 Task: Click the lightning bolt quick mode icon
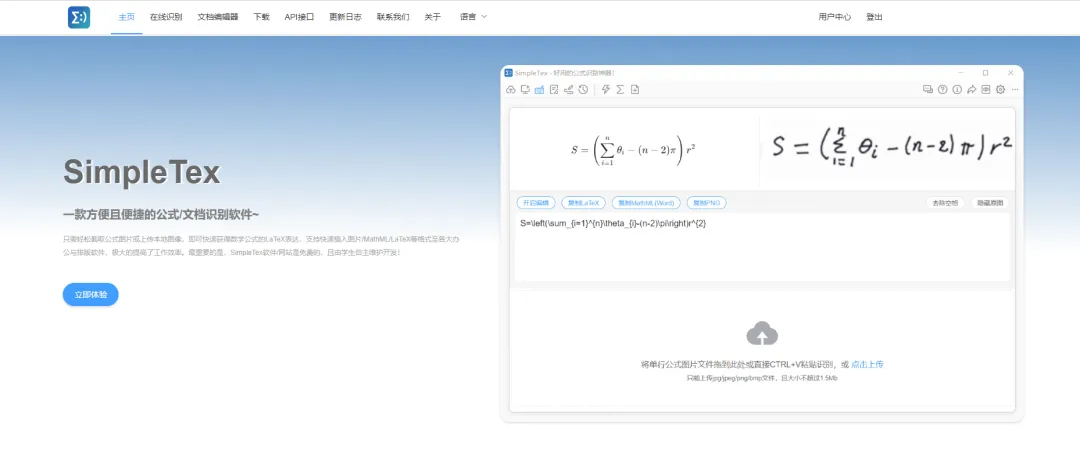pyautogui.click(x=605, y=90)
